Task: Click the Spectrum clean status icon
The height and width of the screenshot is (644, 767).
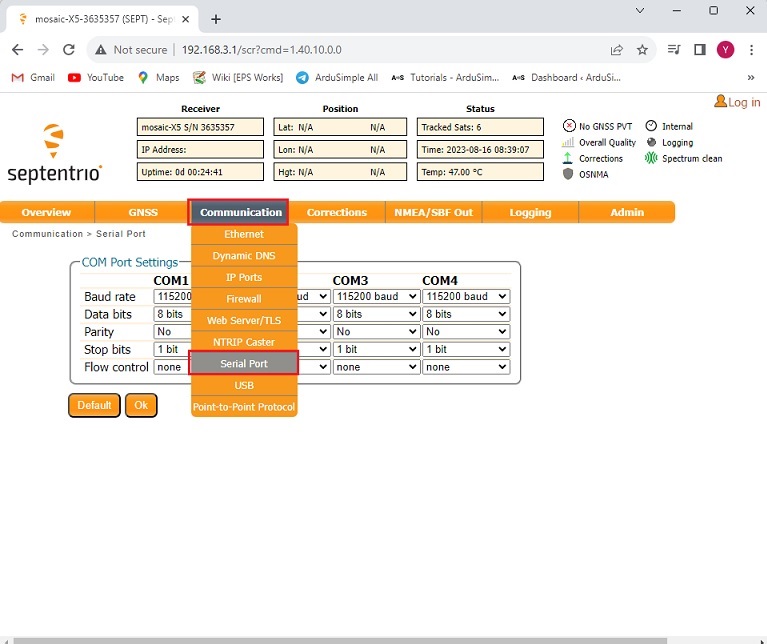Action: click(x=652, y=159)
